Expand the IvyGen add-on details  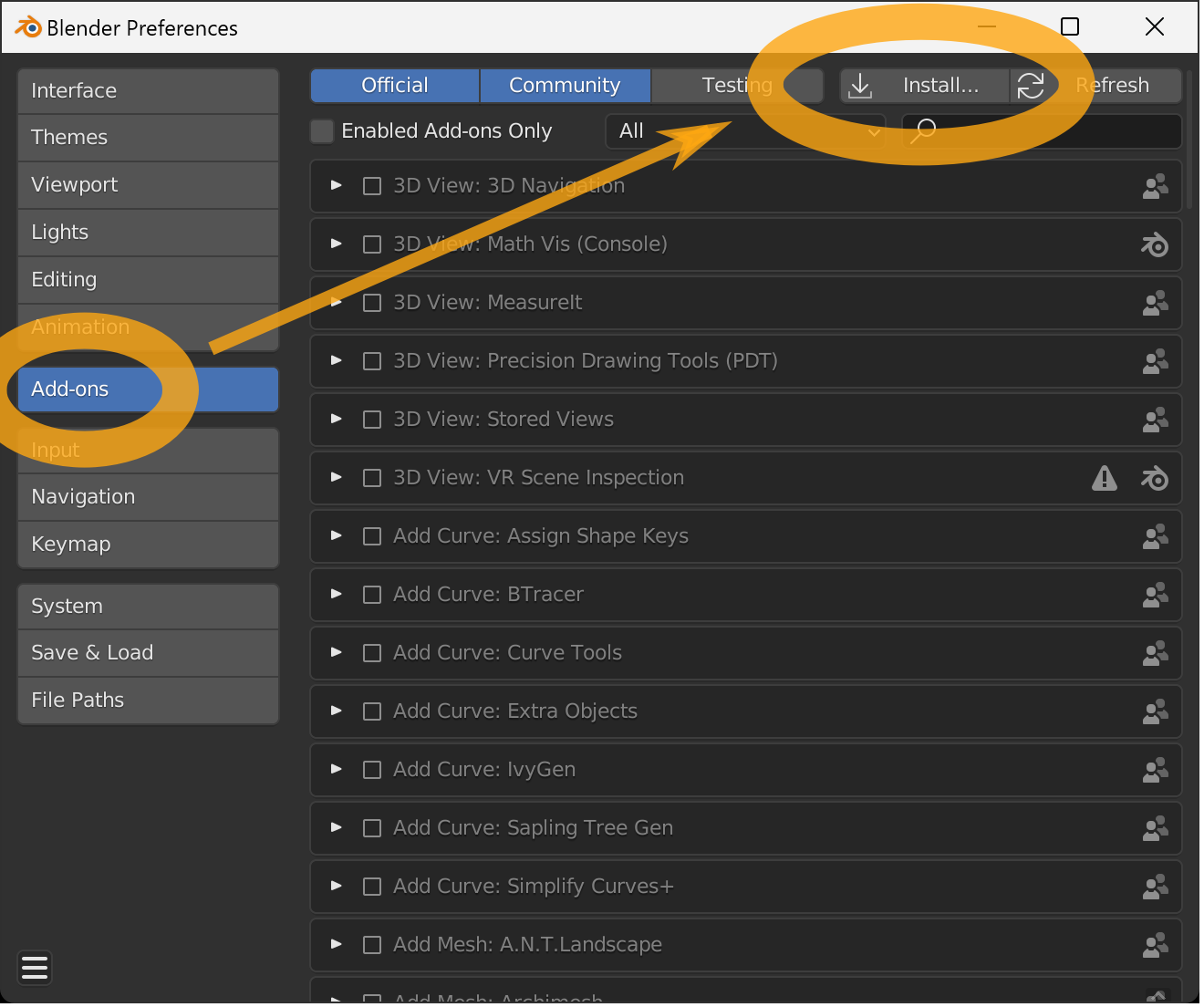[x=337, y=769]
